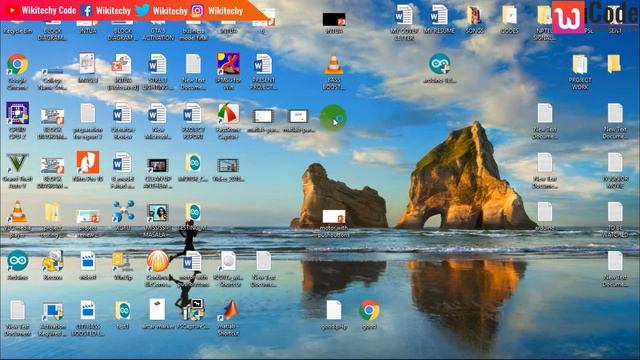
Task: Open the VLC media player shortcut
Action: pyautogui.click(x=17, y=212)
